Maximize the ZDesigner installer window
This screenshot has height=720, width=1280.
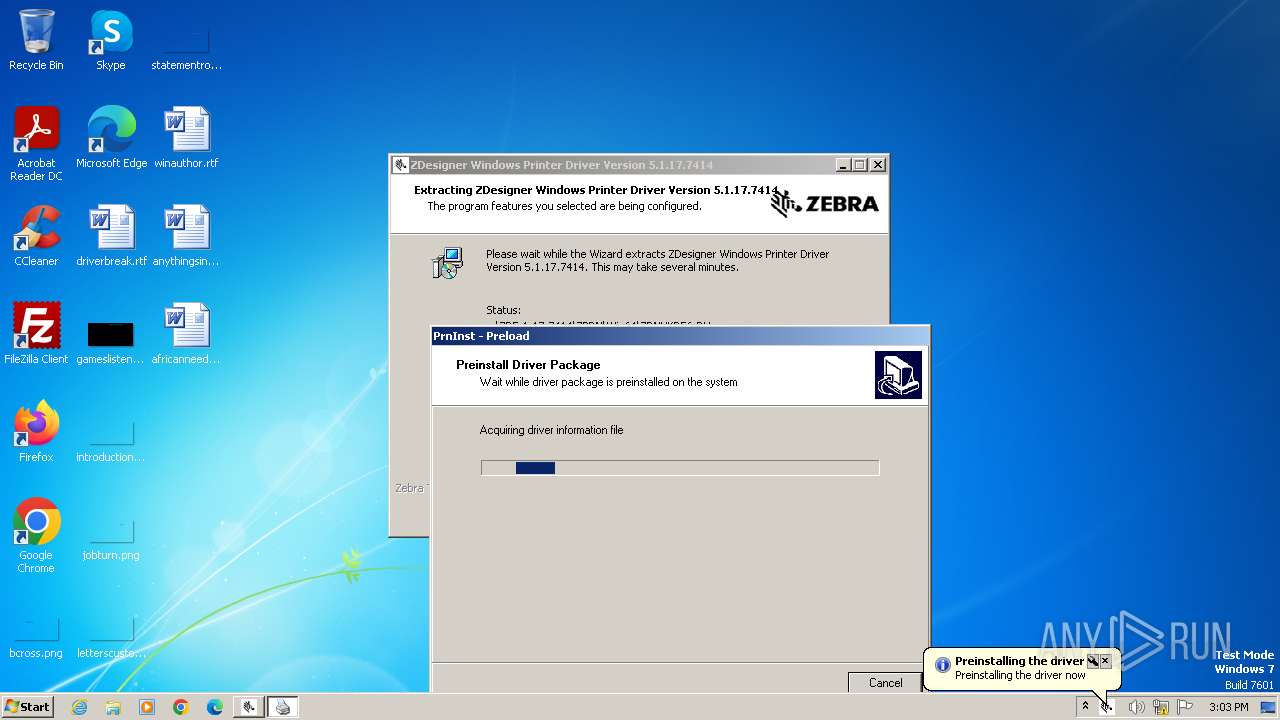[859, 165]
